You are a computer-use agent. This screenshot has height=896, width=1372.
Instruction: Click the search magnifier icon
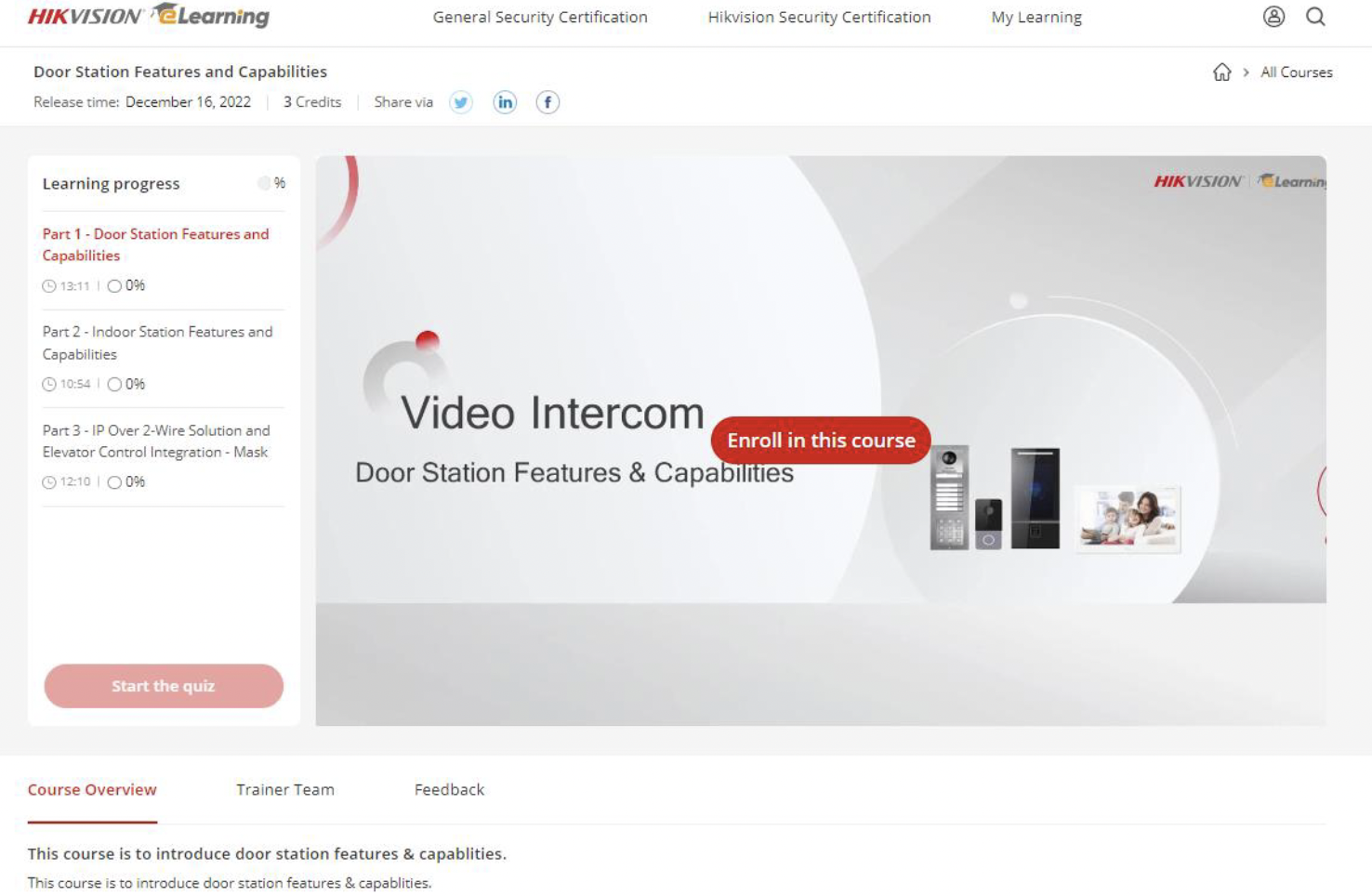pos(1315,17)
